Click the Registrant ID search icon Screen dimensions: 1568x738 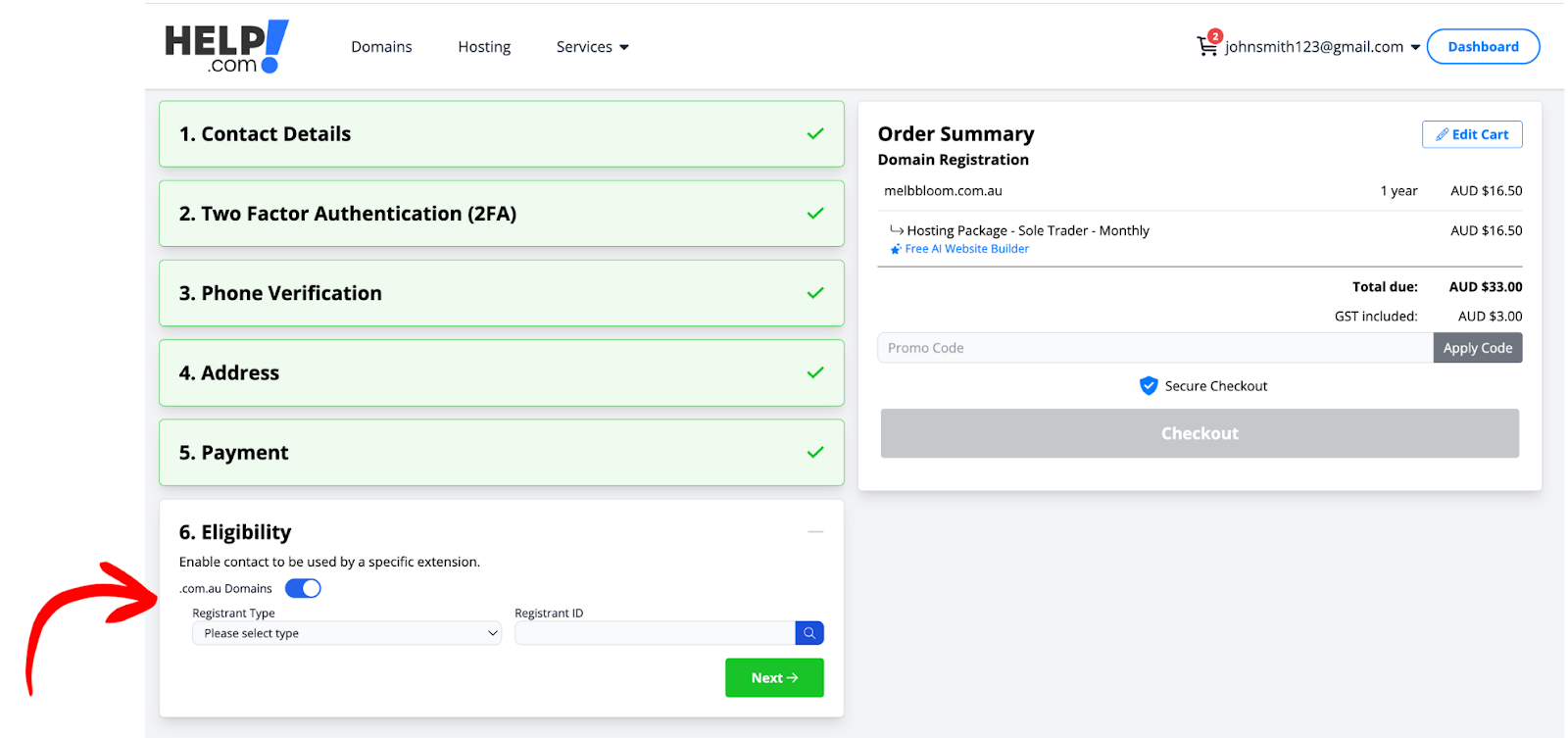809,633
